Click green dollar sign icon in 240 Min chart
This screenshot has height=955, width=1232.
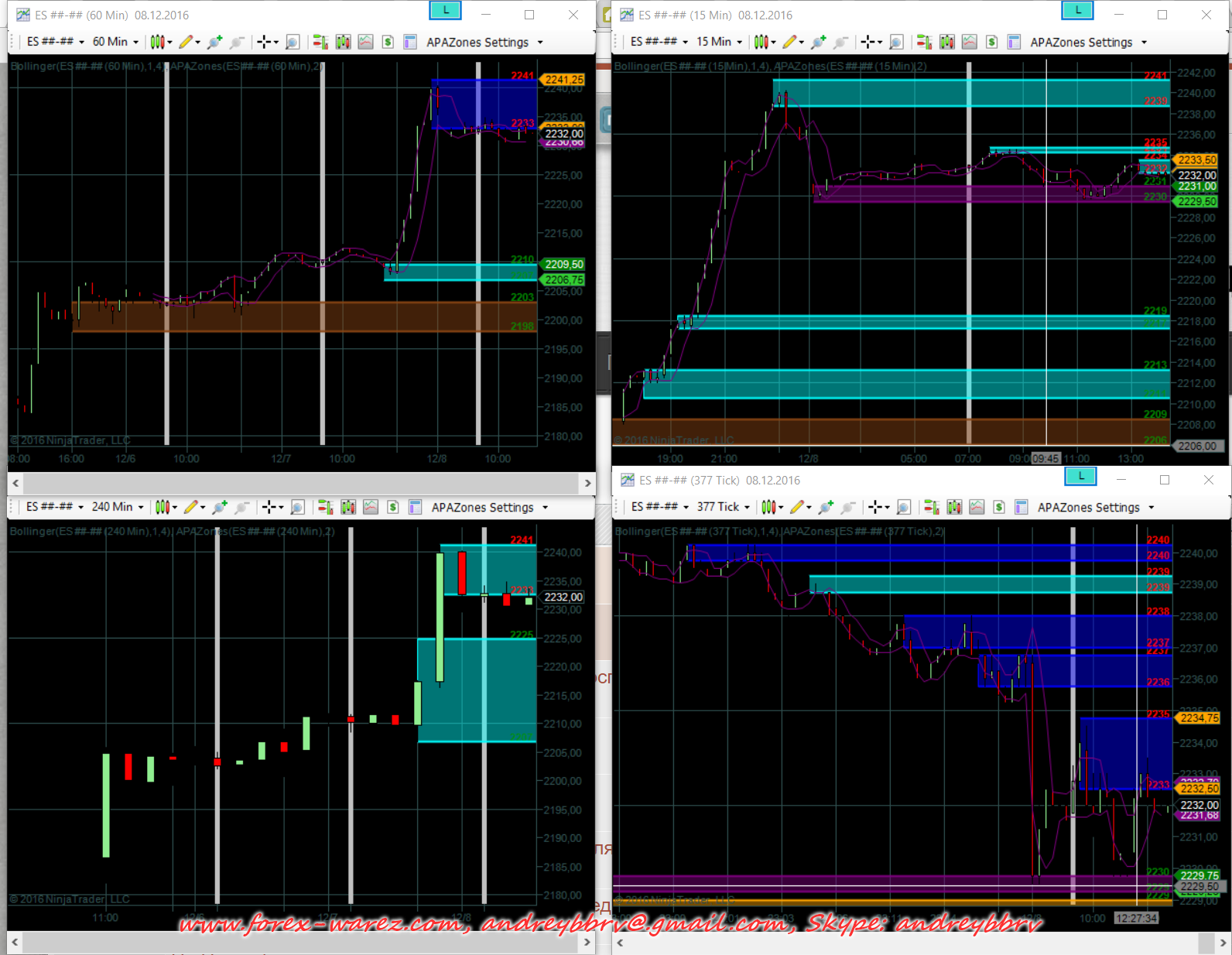pos(393,507)
